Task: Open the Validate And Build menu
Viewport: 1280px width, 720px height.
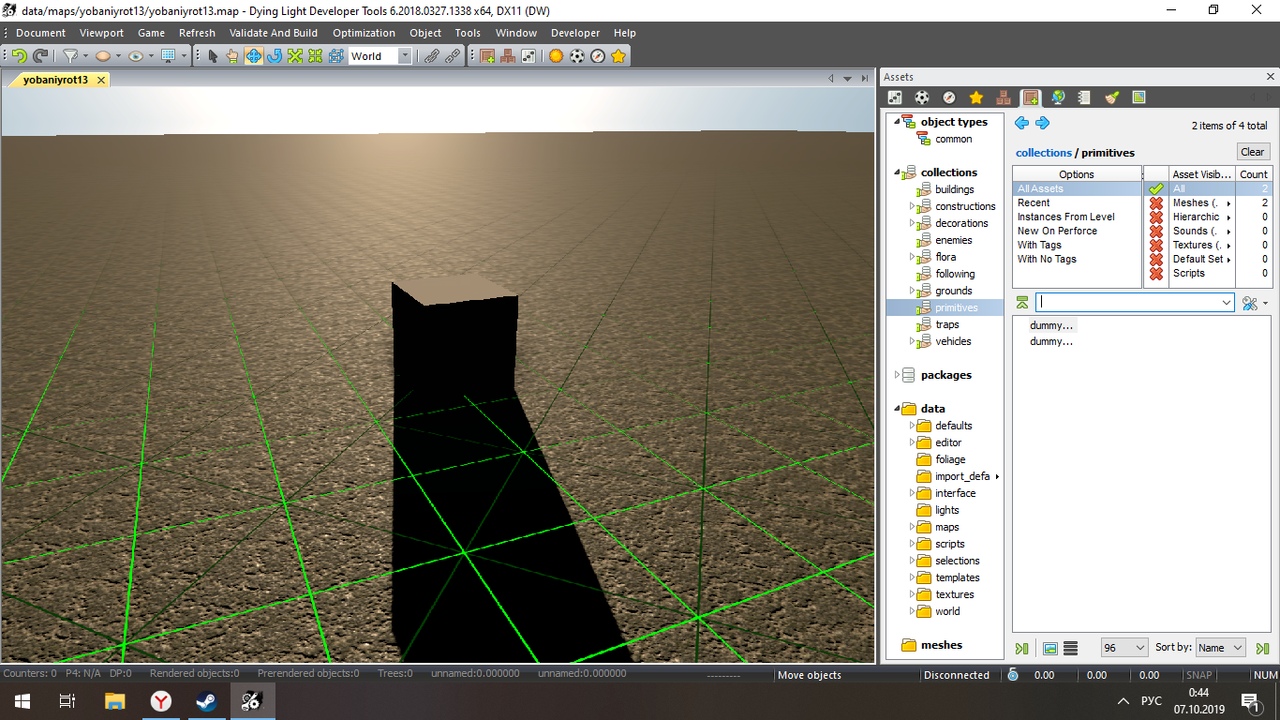Action: [x=273, y=33]
